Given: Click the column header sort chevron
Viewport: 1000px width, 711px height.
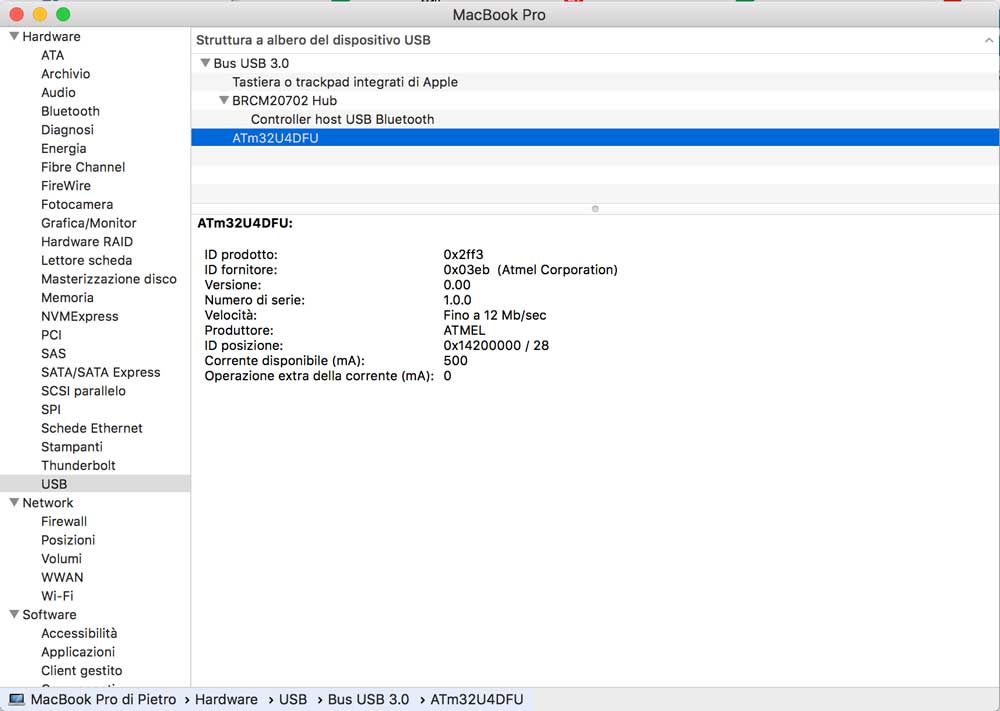Looking at the screenshot, I should pos(989,40).
